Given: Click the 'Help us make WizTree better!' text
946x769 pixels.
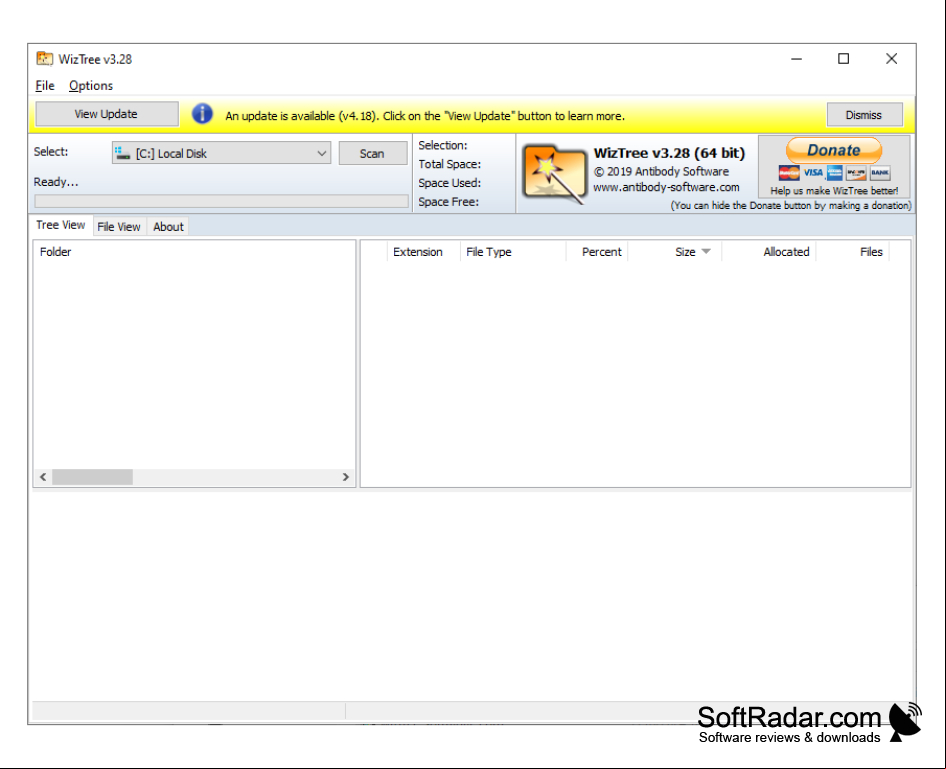Looking at the screenshot, I should pos(834,191).
